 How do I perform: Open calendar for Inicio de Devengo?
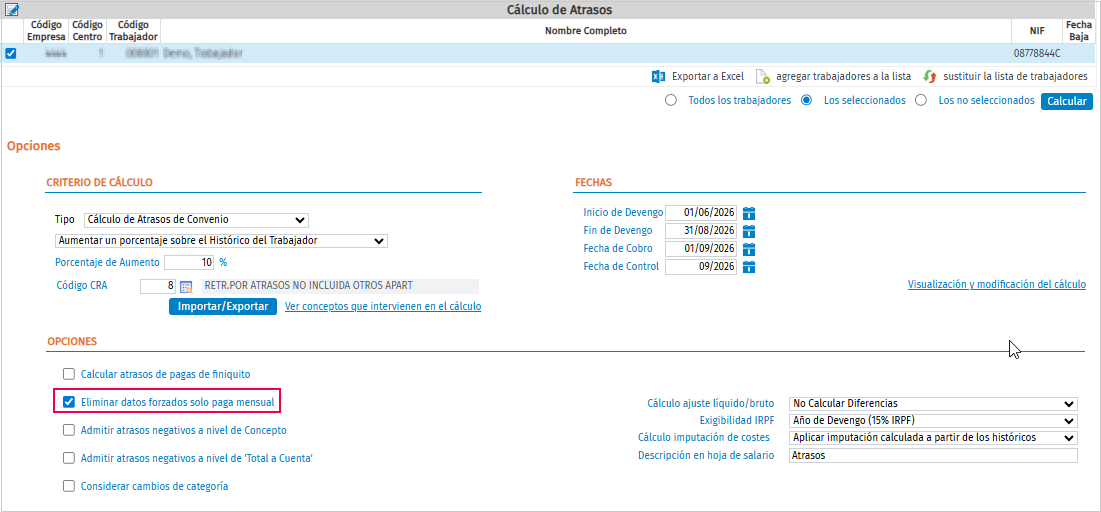(749, 213)
